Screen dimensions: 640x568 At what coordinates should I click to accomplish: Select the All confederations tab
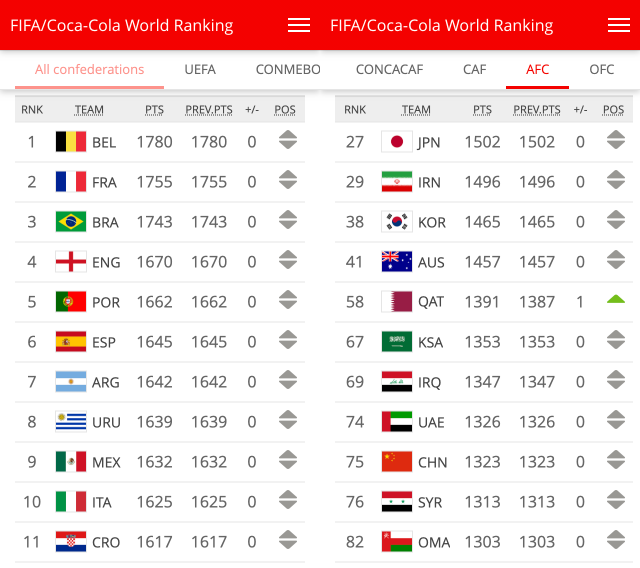(90, 69)
